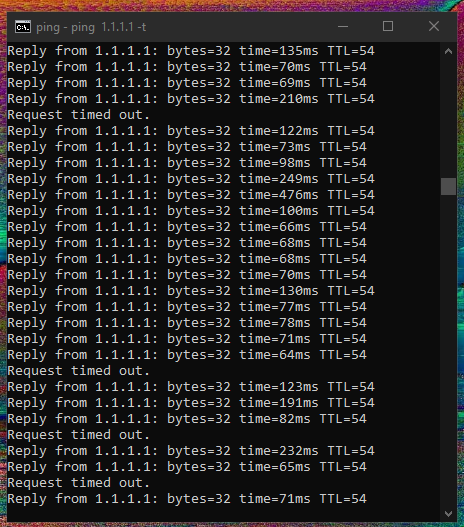Viewport: 464px width, 527px height.
Task: Click the reply line with time=64ms
Action: pyautogui.click(x=187, y=355)
